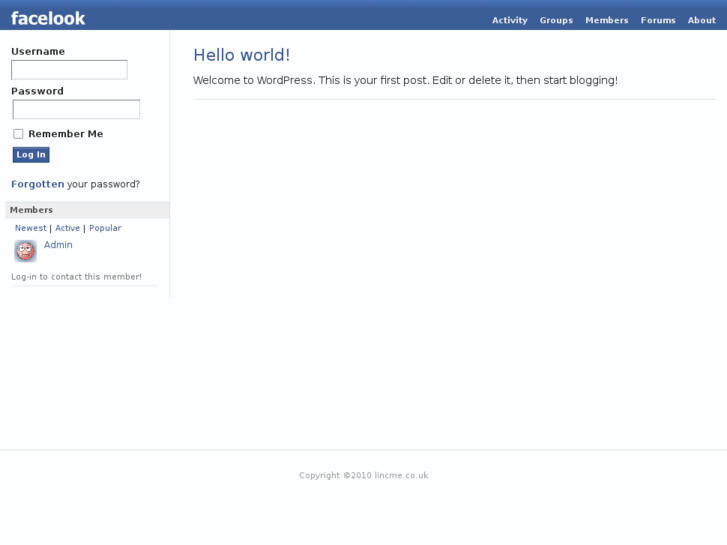Go to the Members navigation item

click(x=606, y=20)
